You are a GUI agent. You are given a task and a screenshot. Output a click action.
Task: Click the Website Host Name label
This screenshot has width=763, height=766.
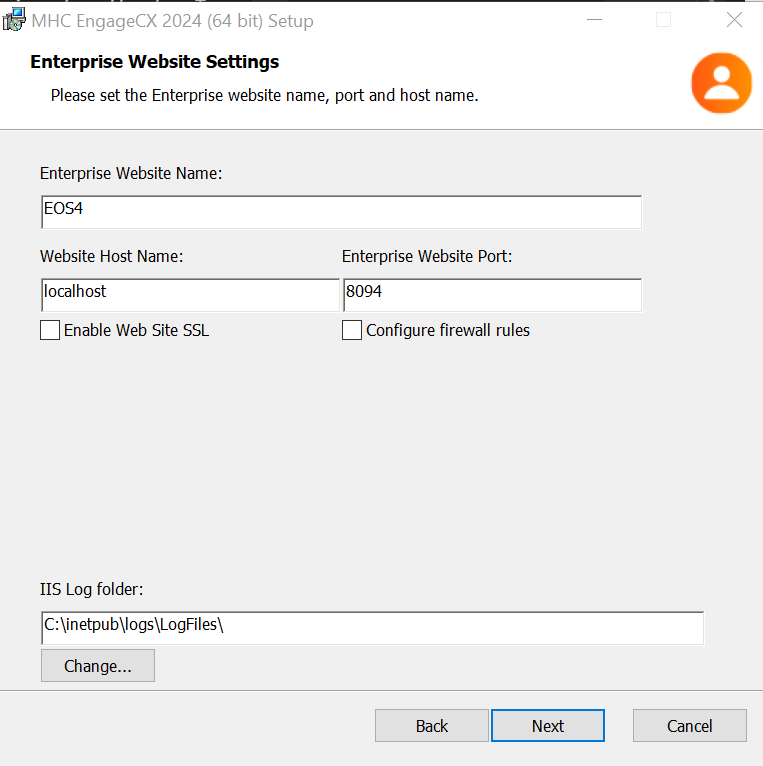(x=111, y=256)
